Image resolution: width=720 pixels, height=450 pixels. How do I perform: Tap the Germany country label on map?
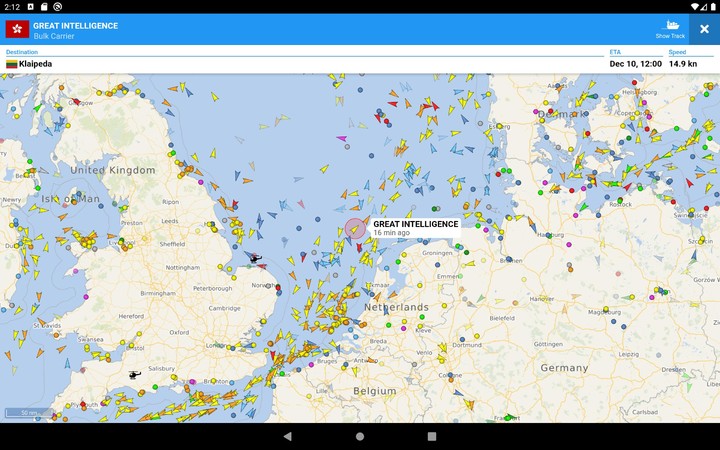tap(564, 368)
